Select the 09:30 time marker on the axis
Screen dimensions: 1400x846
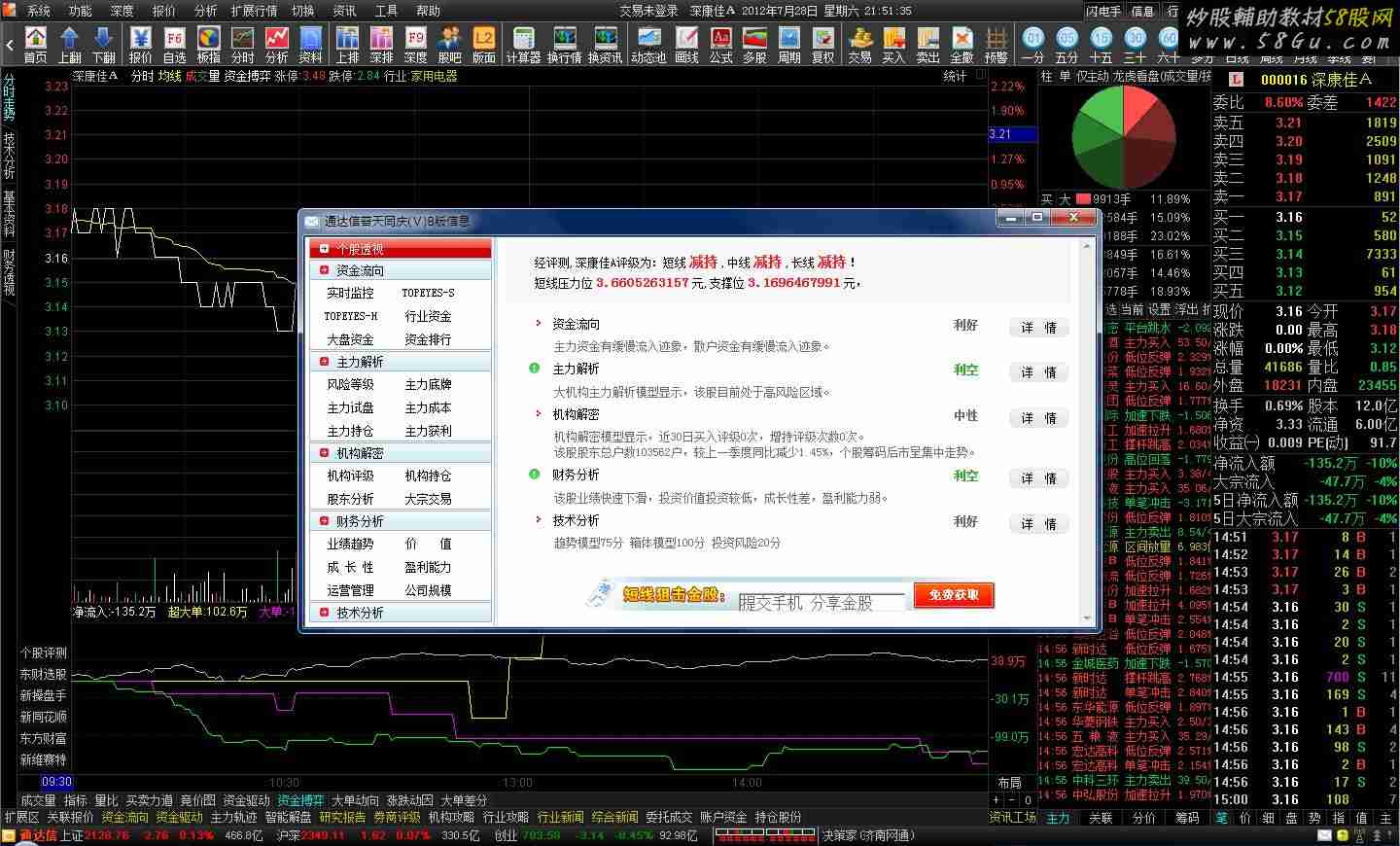57,782
